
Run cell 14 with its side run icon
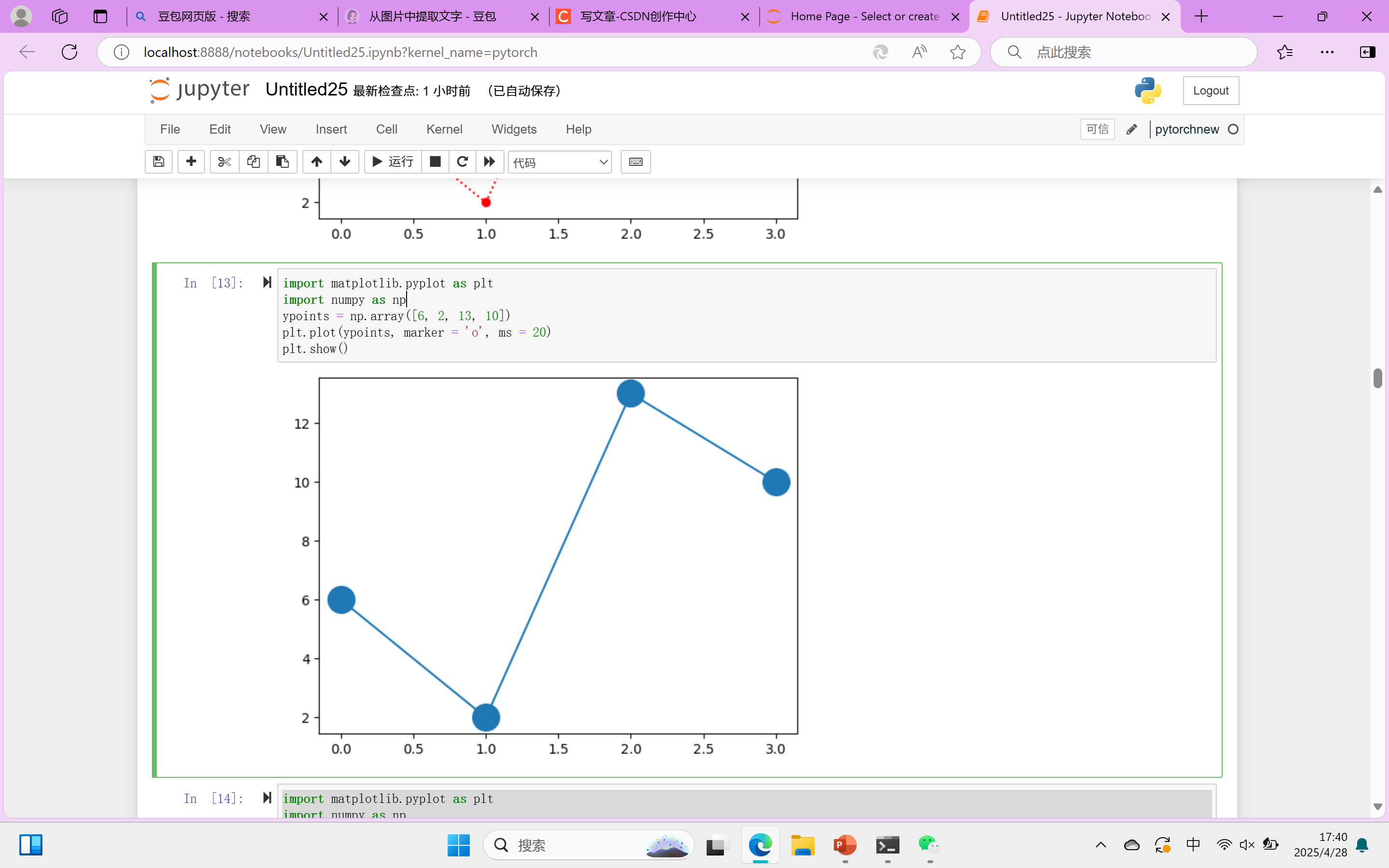tap(267, 798)
